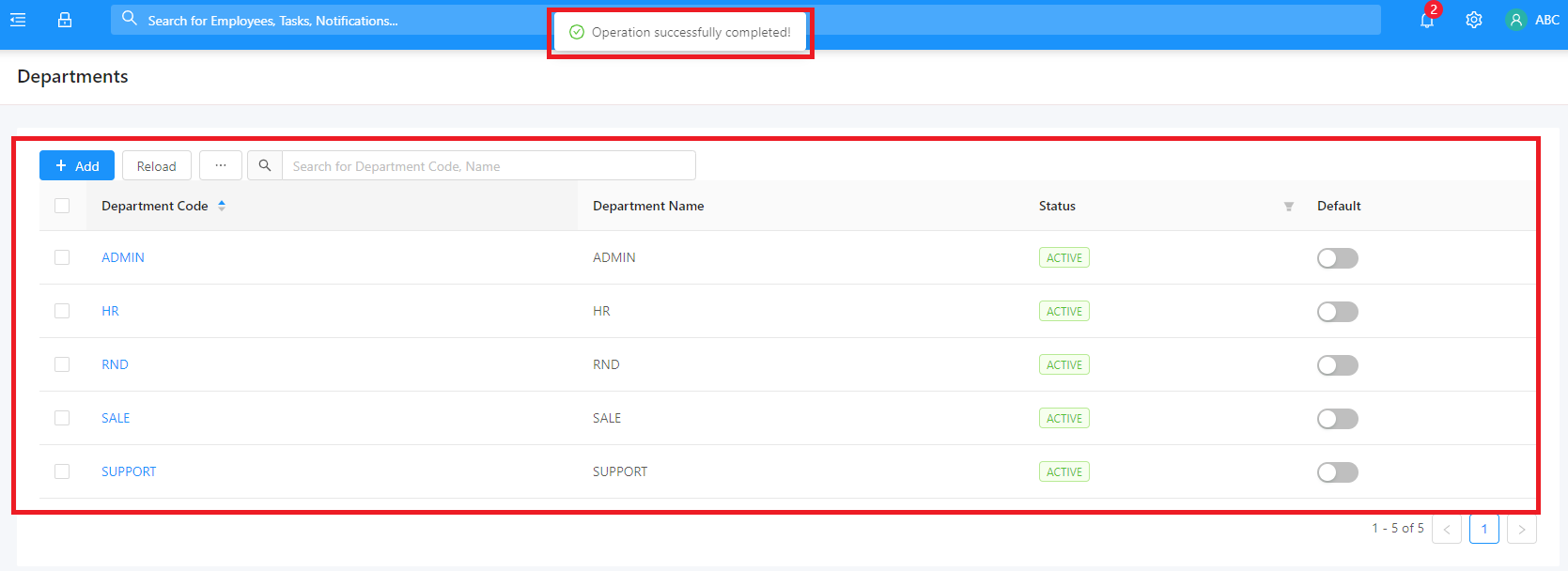The height and width of the screenshot is (571, 1568).
Task: Check the SUPPORT row checkbox
Action: [62, 471]
